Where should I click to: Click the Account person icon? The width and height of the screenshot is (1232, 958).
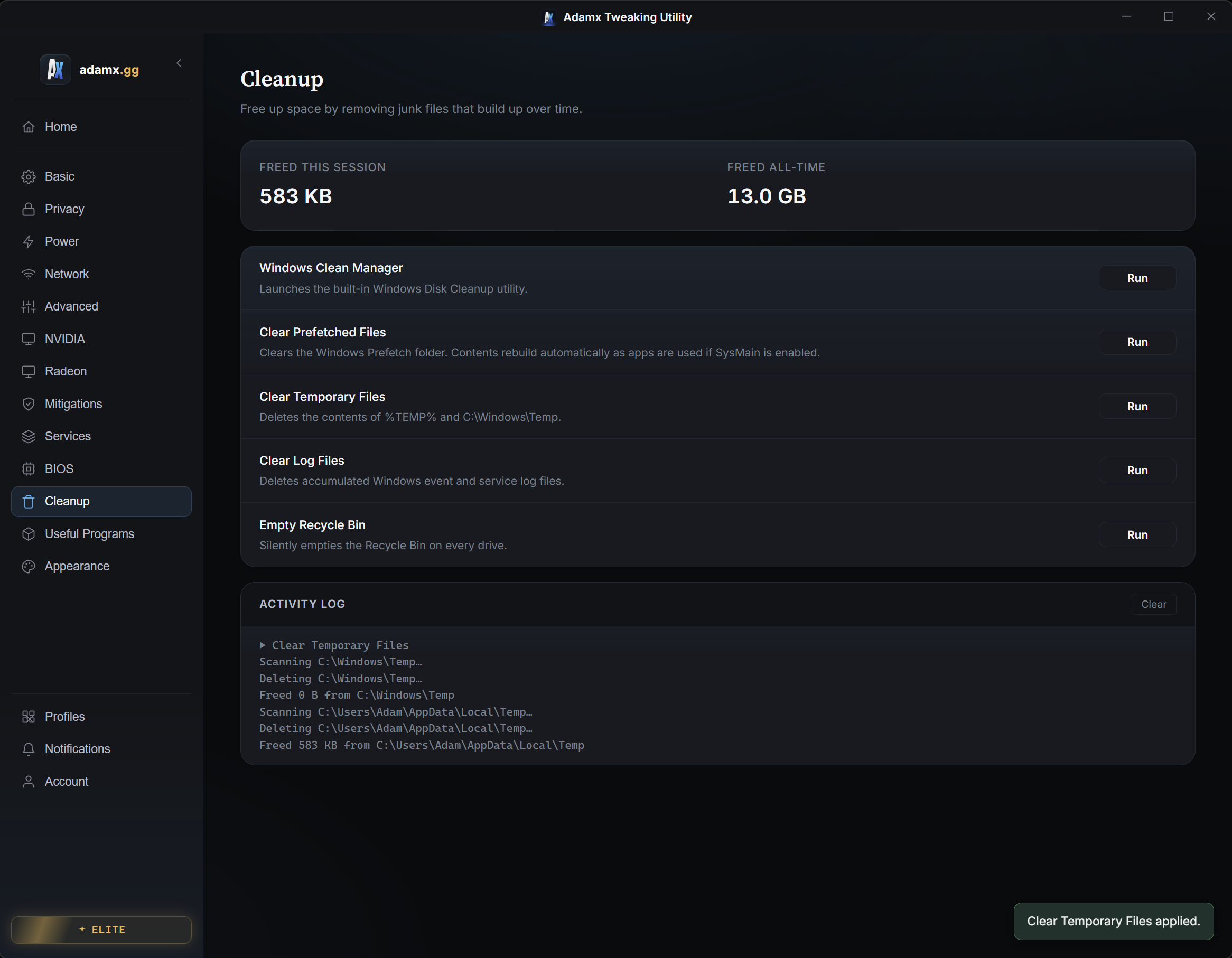[x=28, y=782]
